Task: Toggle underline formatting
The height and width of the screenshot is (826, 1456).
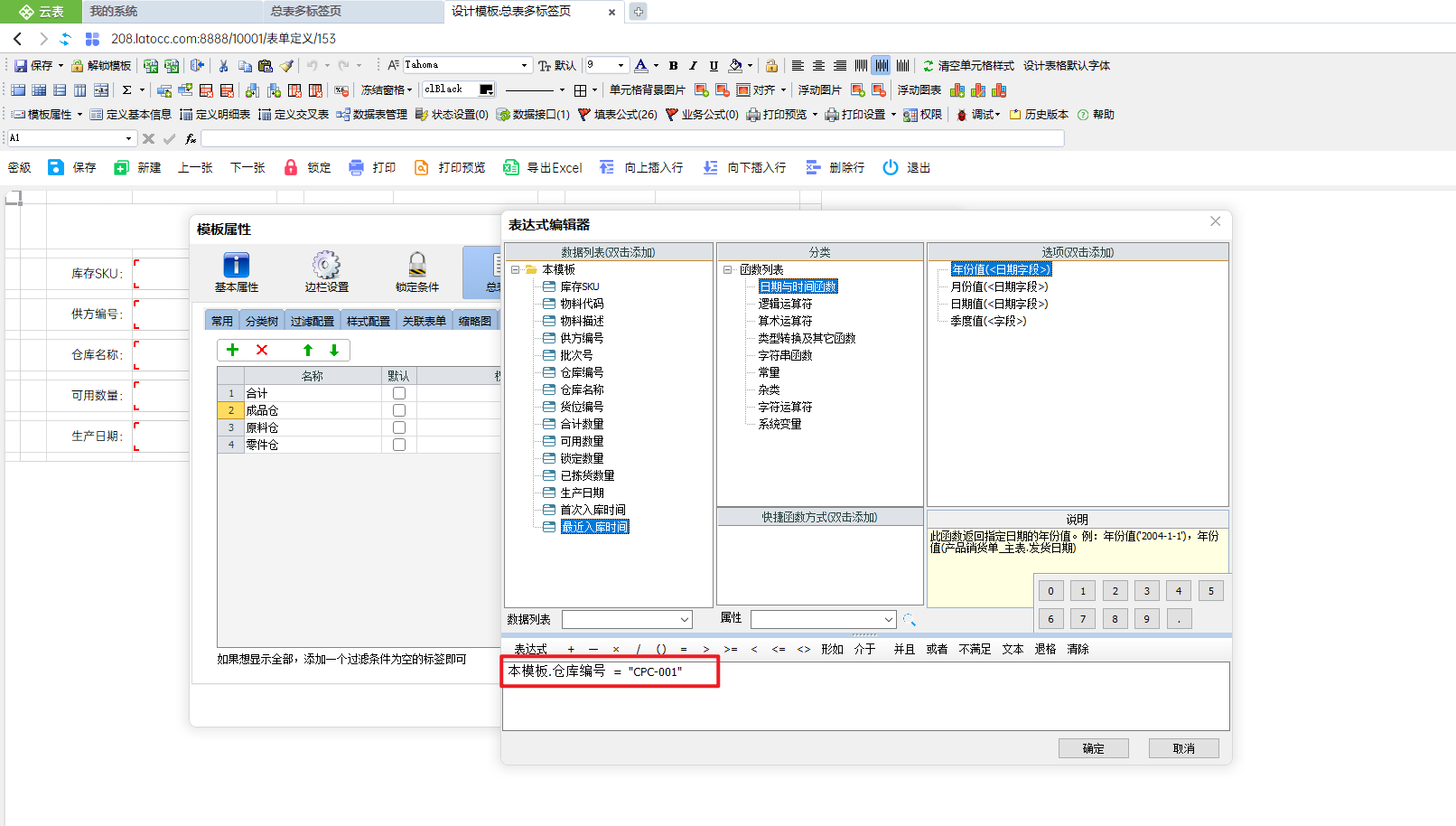Action: [x=714, y=65]
